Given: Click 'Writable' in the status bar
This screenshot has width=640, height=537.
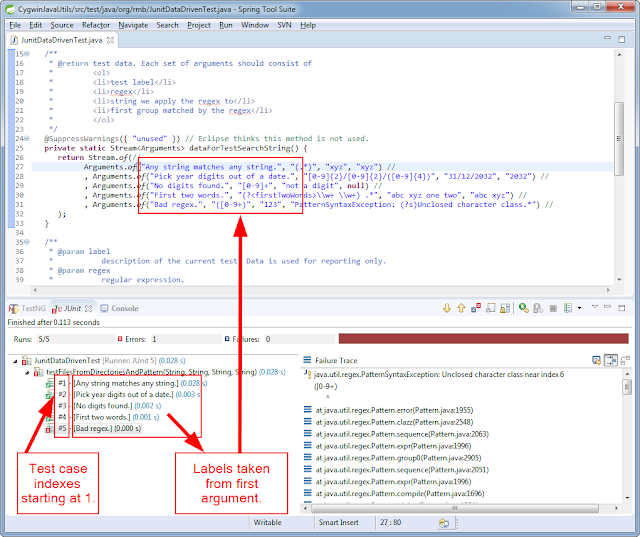Looking at the screenshot, I should (x=267, y=522).
